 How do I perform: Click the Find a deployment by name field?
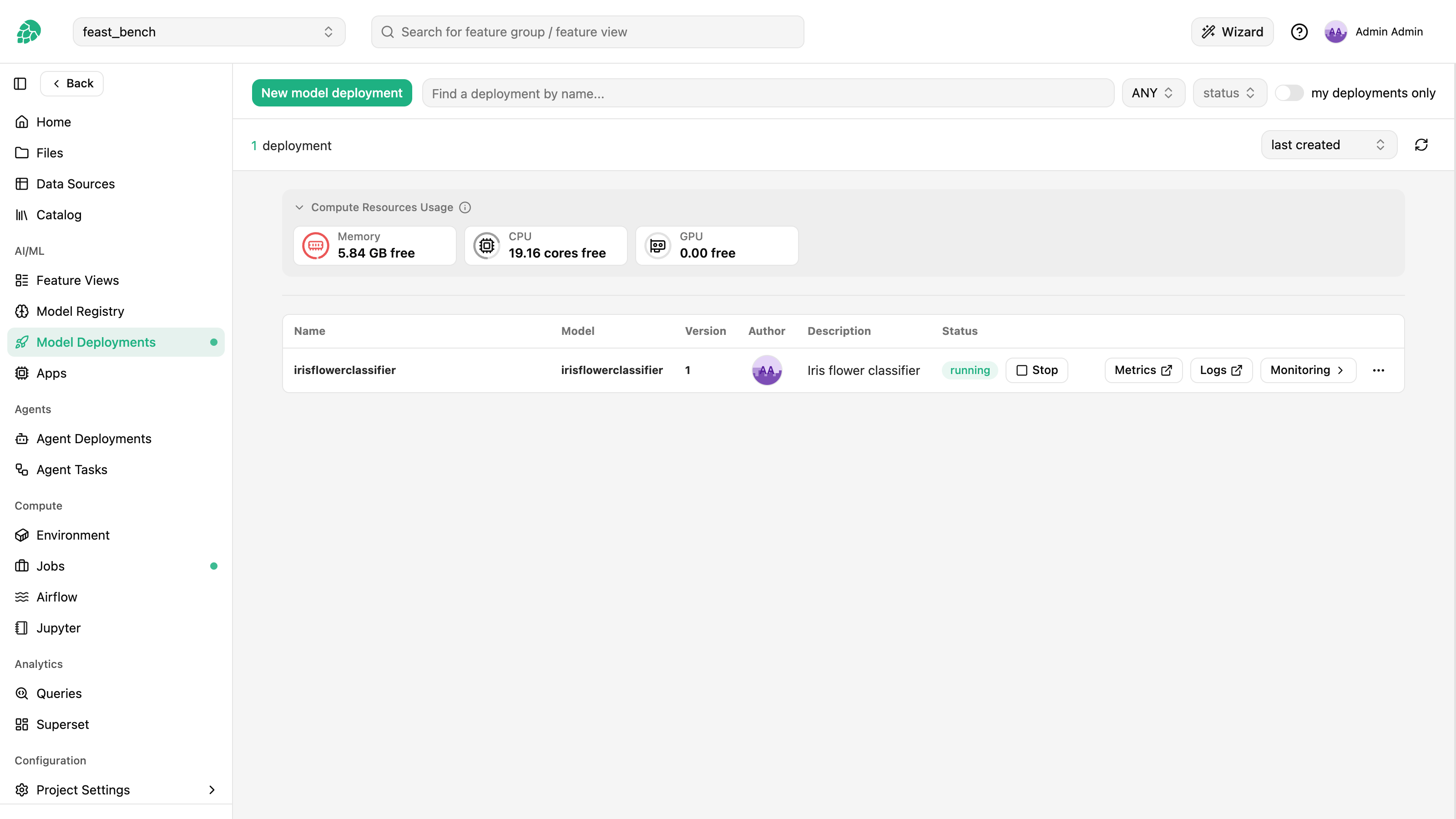coord(768,93)
